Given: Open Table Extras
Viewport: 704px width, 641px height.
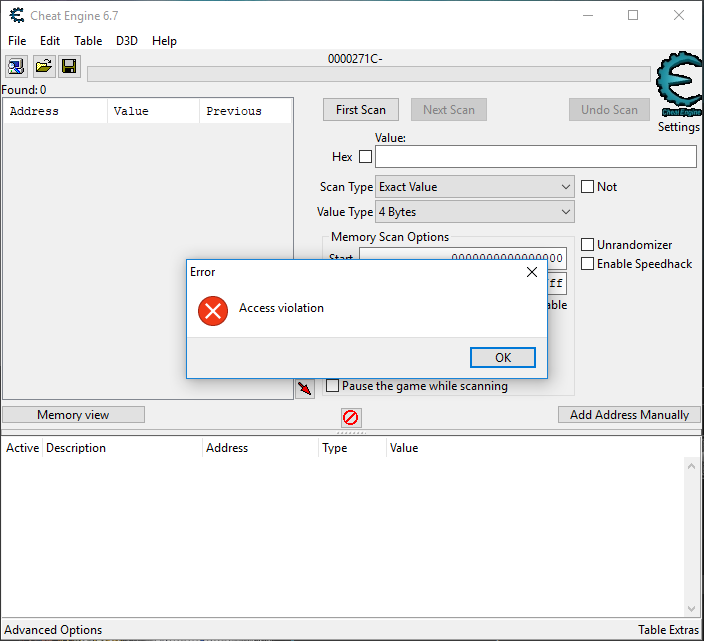Looking at the screenshot, I should click(668, 630).
